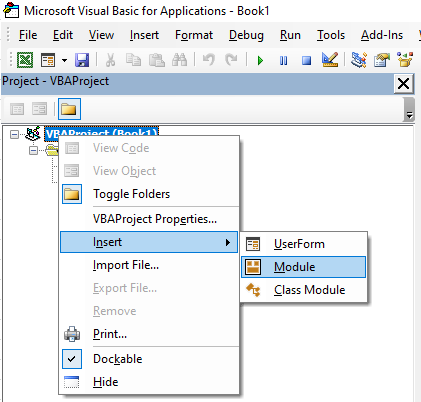Viewport: 421px width, 402px height.
Task: Choose Import File... in context menu
Action: [149, 265]
